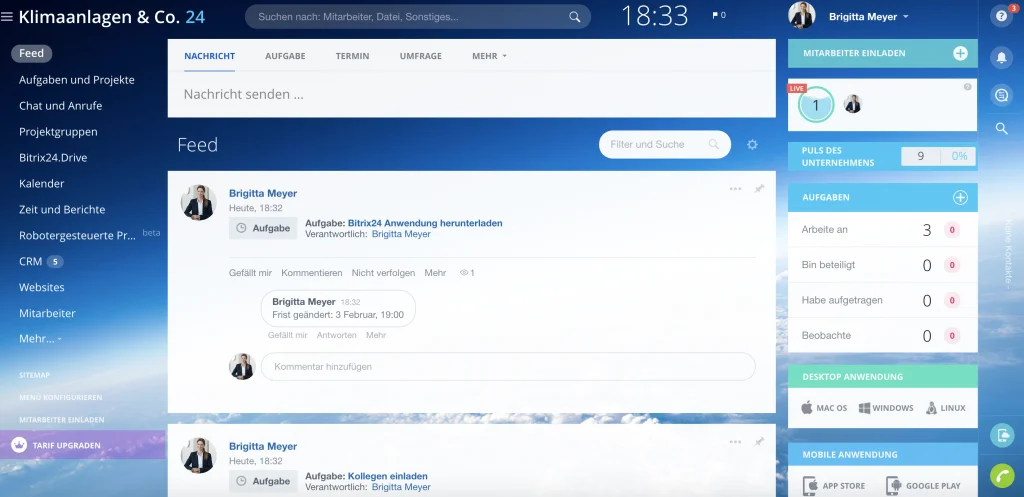Viewport: 1024px width, 497px height.
Task: Open the hamburger menu beside Klimaanlagen & Co.
Action: [x=7, y=17]
